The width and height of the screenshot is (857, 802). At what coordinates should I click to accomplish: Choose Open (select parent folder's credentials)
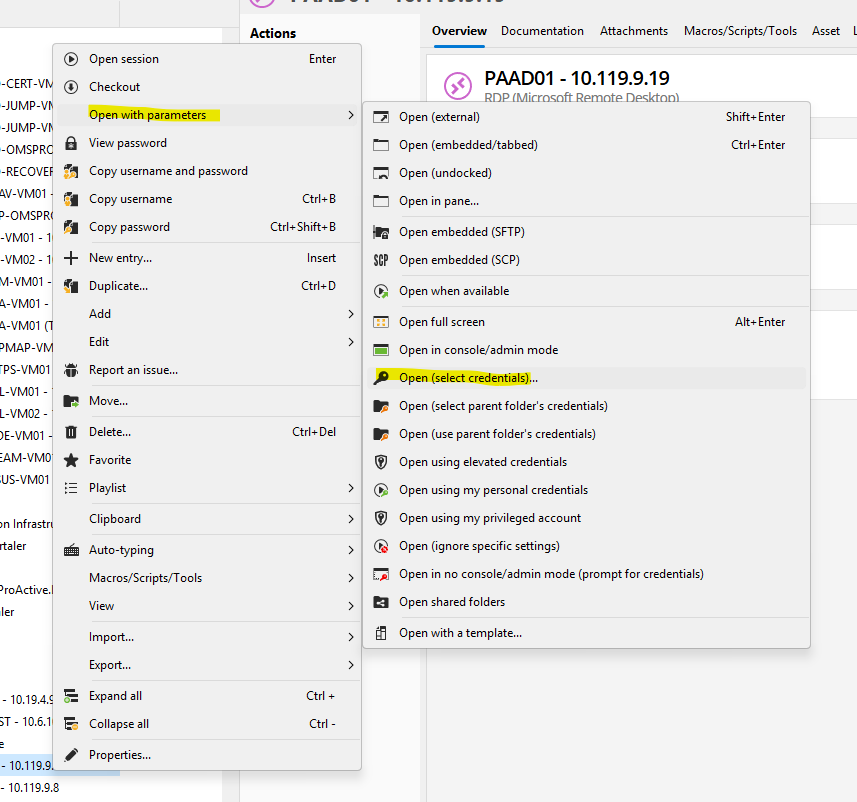(x=586, y=406)
